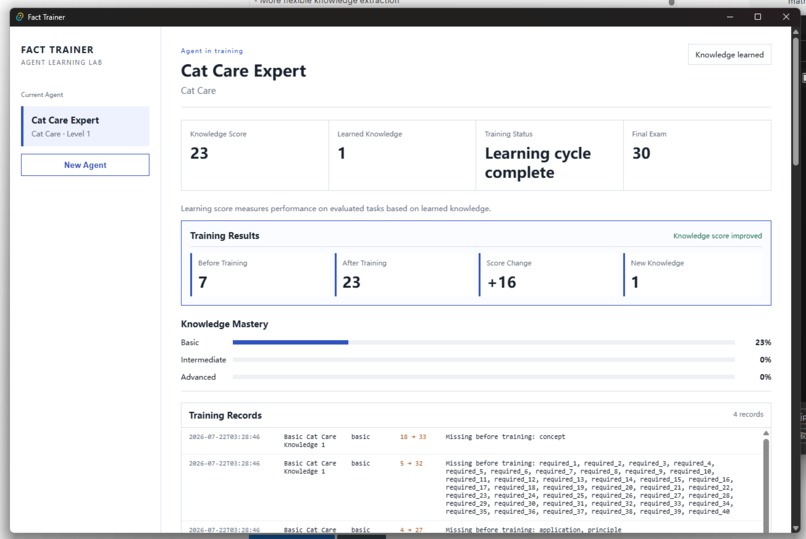Image resolution: width=806 pixels, height=539 pixels.
Task: Click the FACT TRAINER sidebar heading
Action: [57, 50]
